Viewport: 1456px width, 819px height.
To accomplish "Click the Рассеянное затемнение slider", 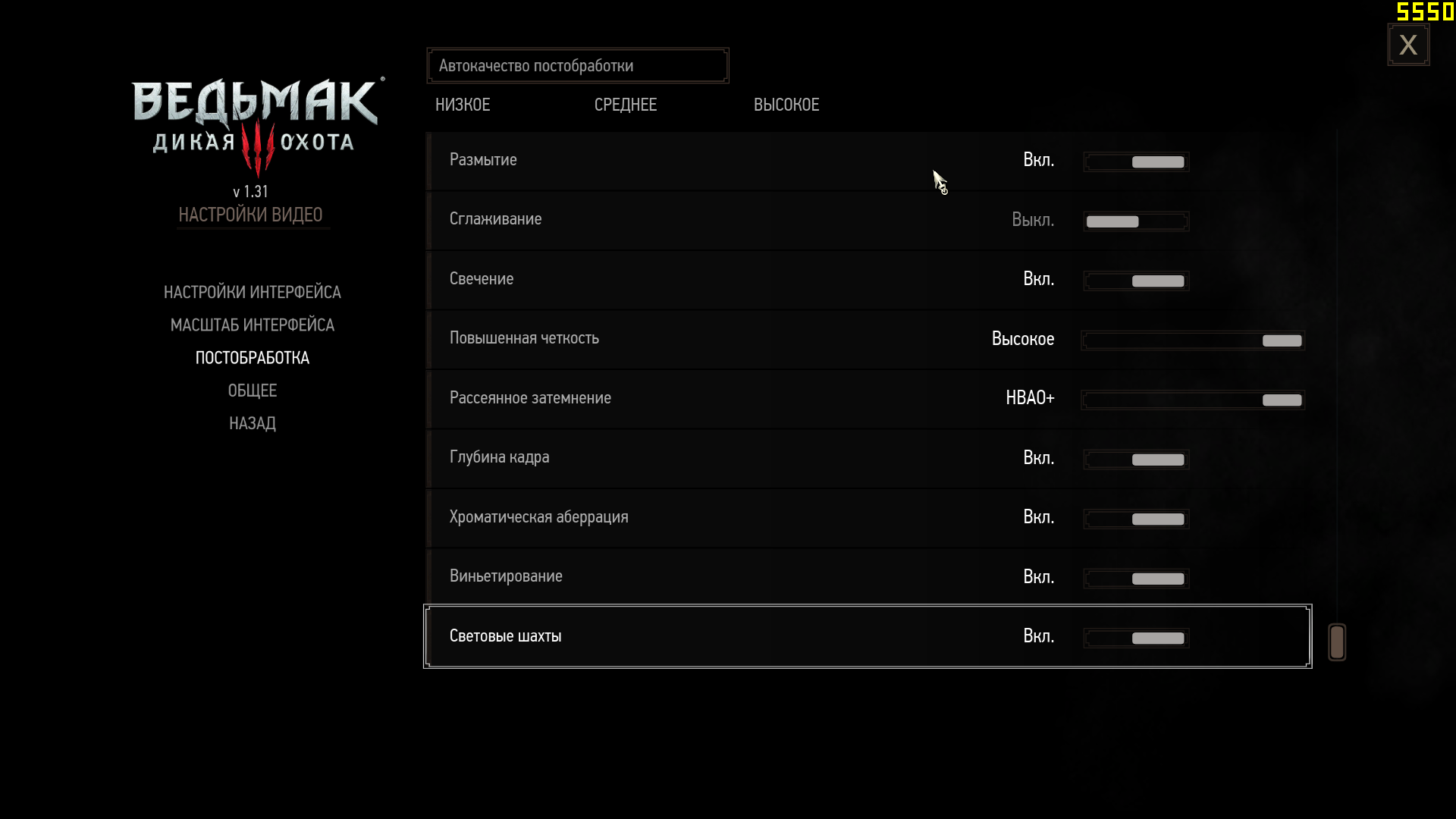I will pos(1192,400).
